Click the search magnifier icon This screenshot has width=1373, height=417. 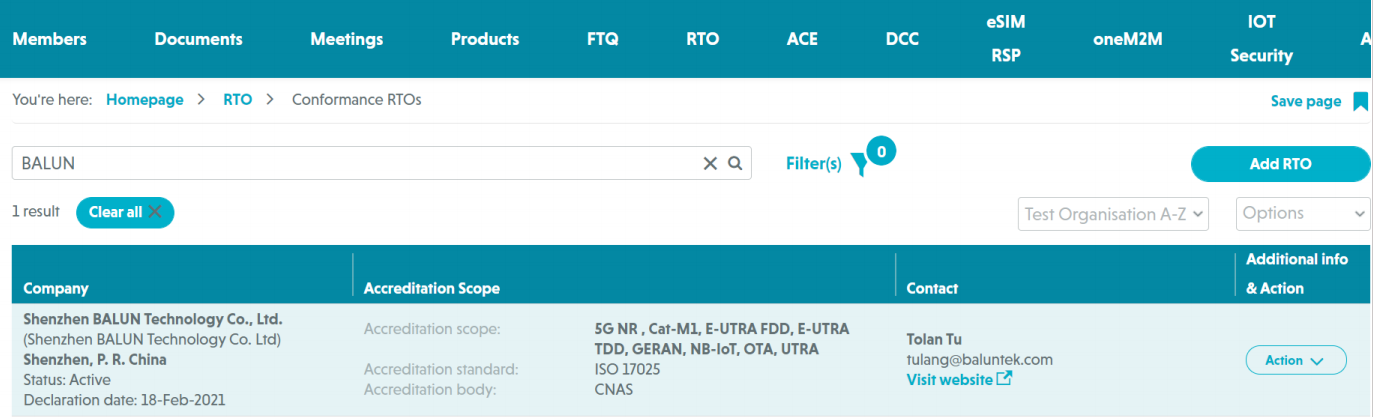point(735,163)
